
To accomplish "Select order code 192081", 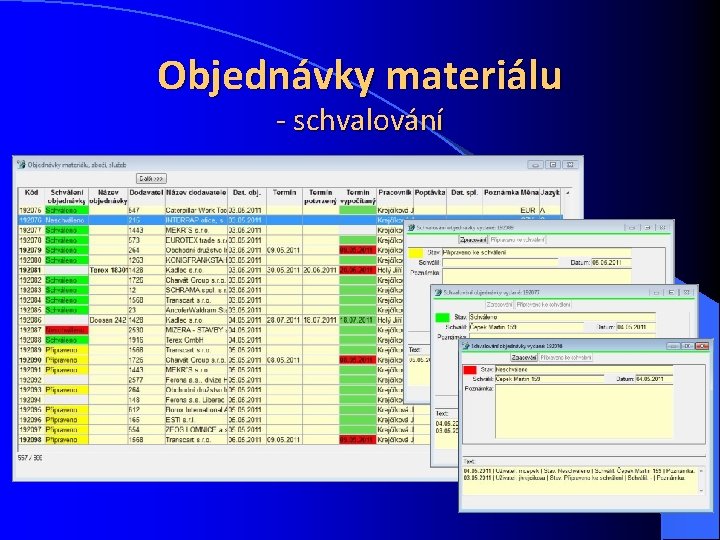I will point(31,270).
